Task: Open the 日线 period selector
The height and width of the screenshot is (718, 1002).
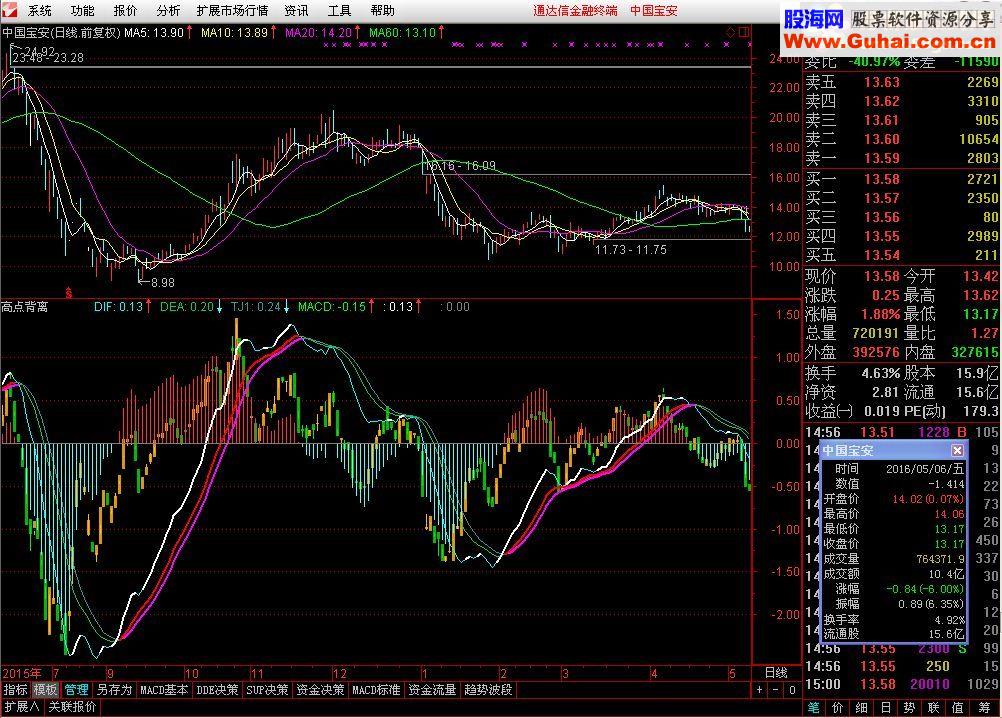Action: [x=776, y=673]
